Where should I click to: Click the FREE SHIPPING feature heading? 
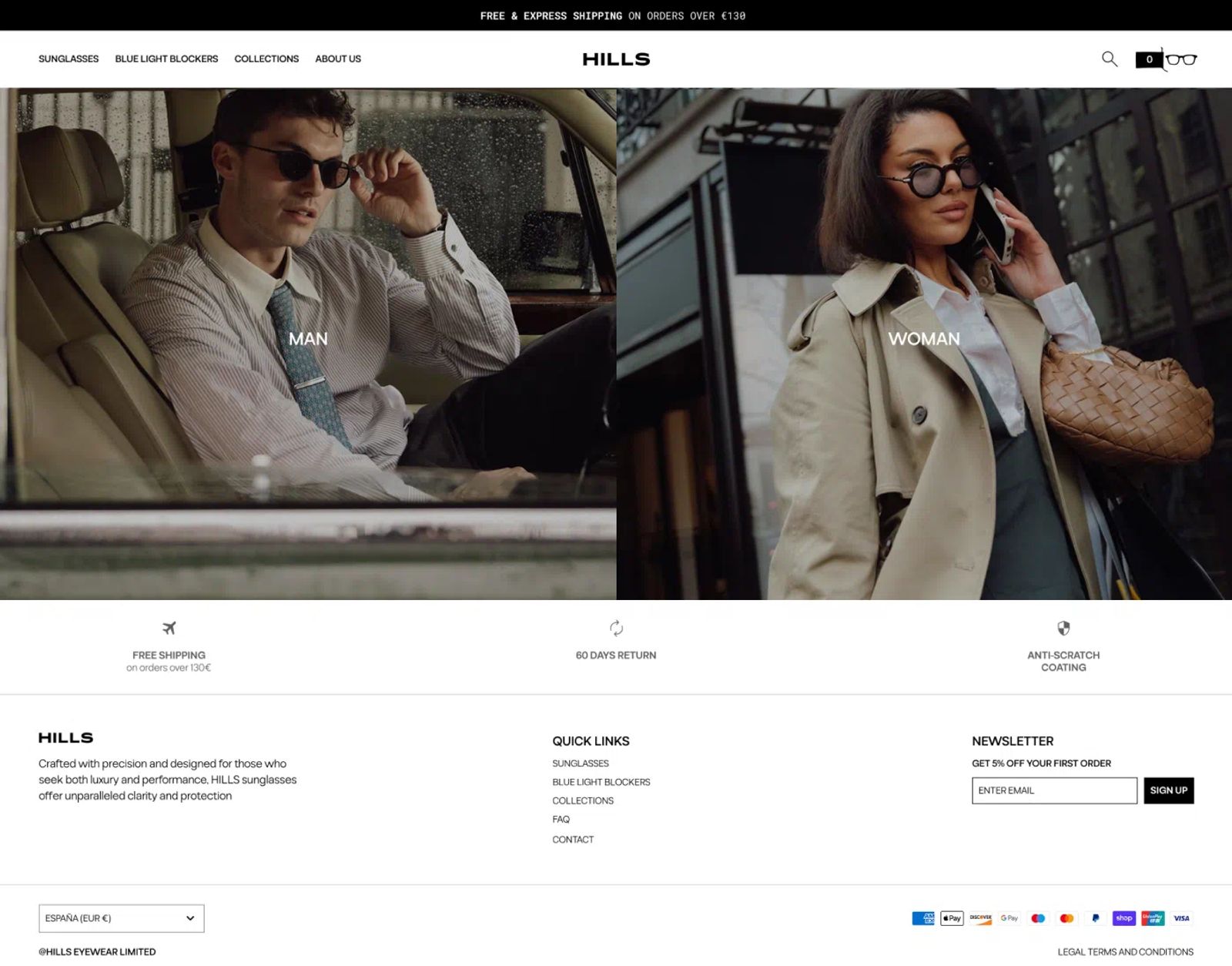tap(169, 656)
